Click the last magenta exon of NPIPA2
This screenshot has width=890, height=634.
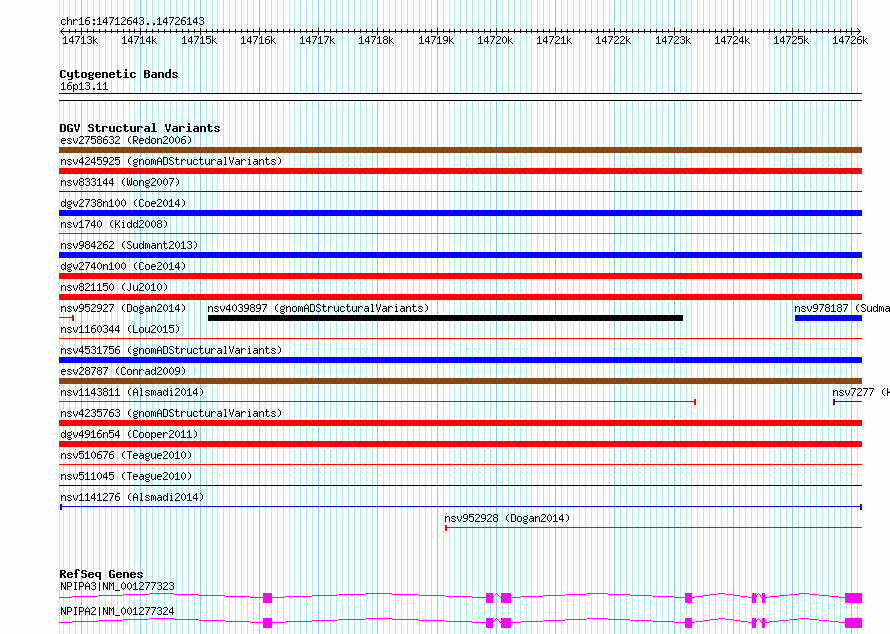click(x=853, y=623)
